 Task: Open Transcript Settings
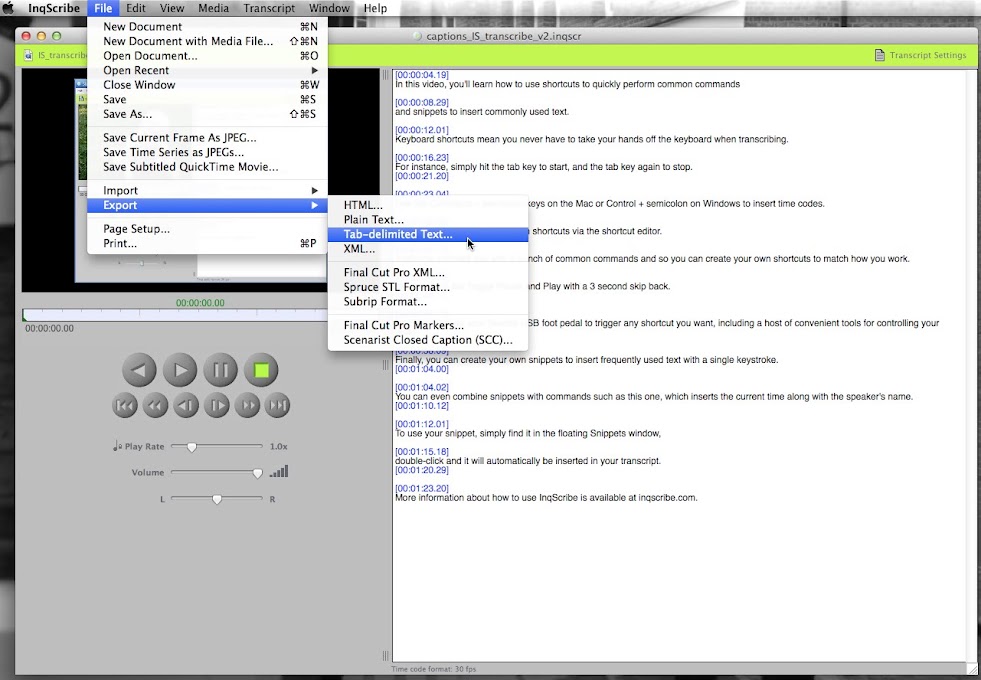pos(920,55)
